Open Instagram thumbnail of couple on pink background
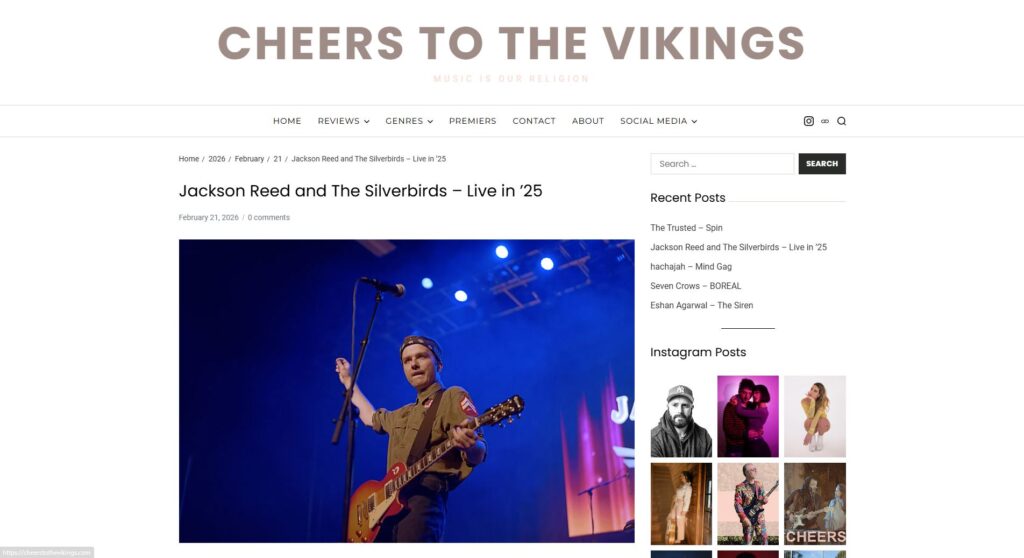This screenshot has height=558, width=1024. tap(748, 416)
